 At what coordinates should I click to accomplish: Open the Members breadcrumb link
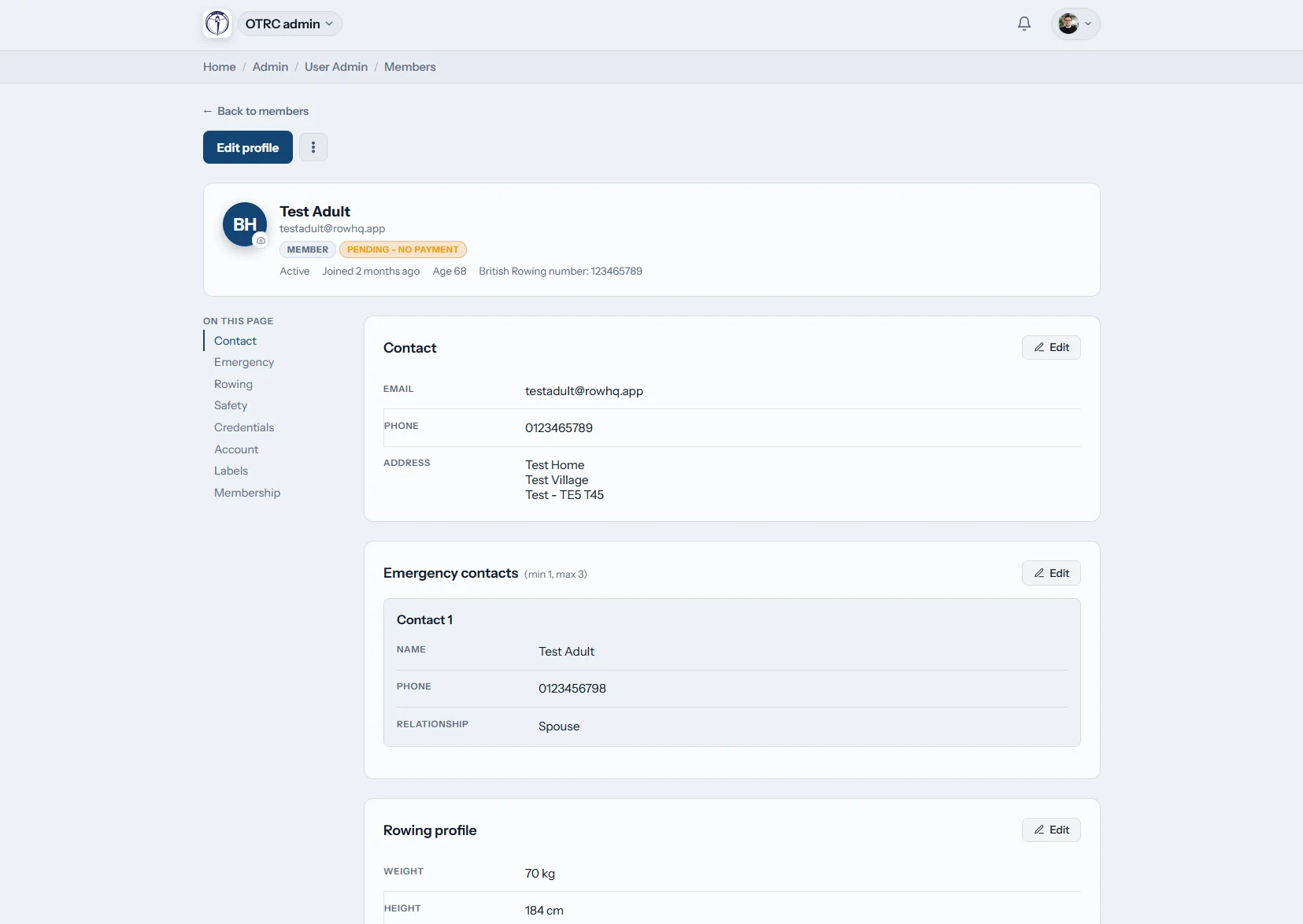[x=410, y=67]
